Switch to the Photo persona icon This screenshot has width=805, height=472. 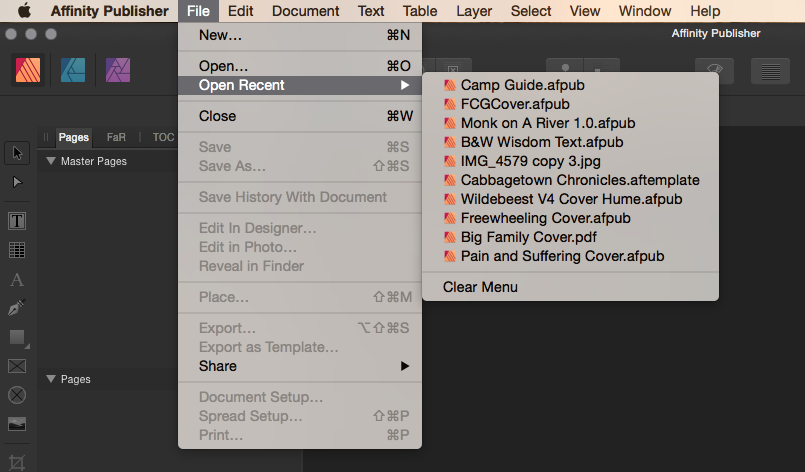click(118, 70)
